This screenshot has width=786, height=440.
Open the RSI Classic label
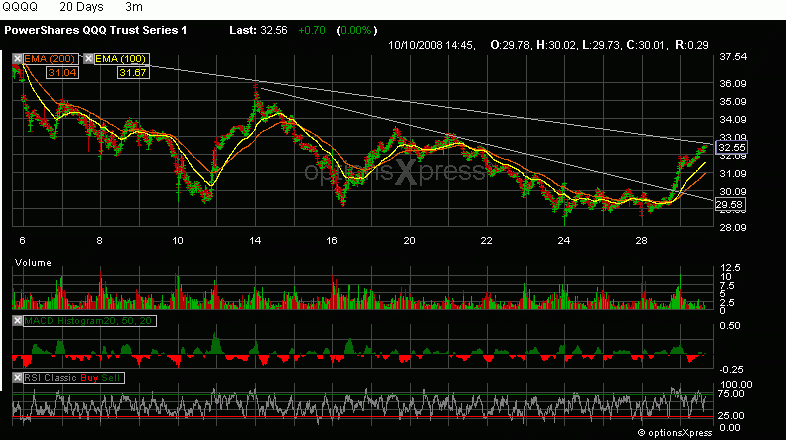coord(50,378)
